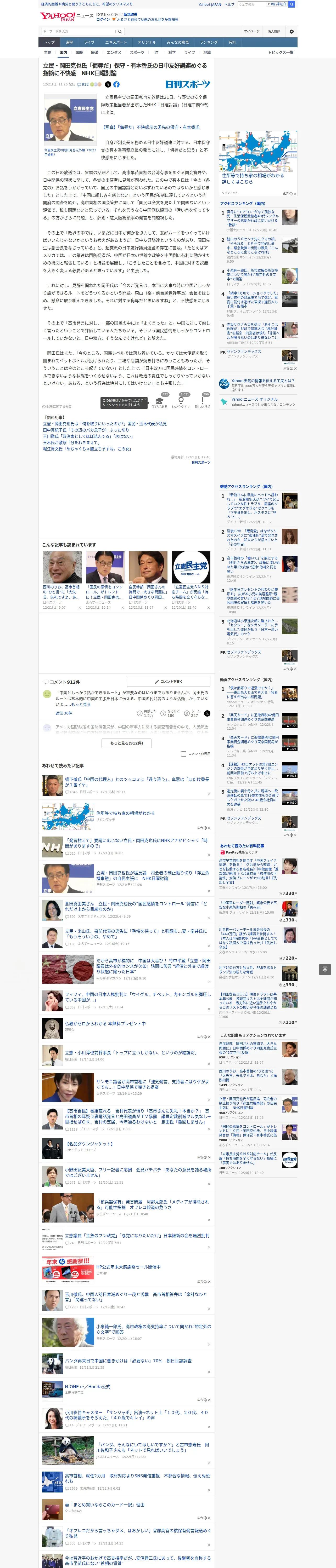The width and height of the screenshot is (336, 1568).
Task: Select the ランキング tab
Action: [209, 43]
